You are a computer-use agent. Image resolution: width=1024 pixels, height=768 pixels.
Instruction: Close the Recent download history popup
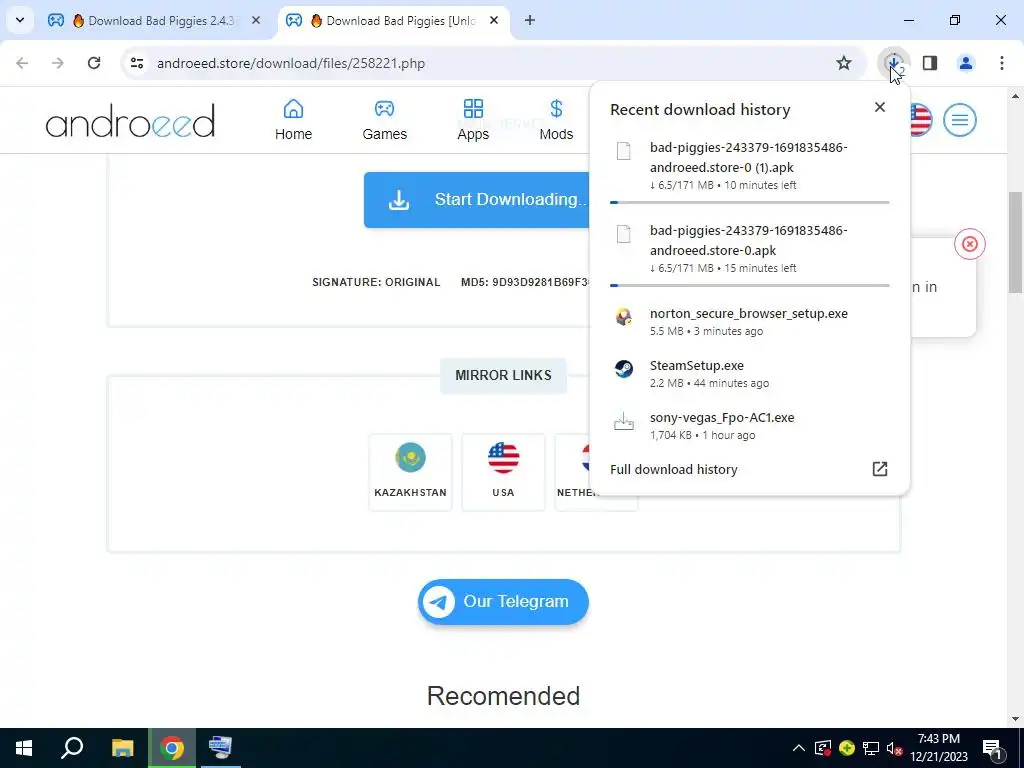[880, 107]
